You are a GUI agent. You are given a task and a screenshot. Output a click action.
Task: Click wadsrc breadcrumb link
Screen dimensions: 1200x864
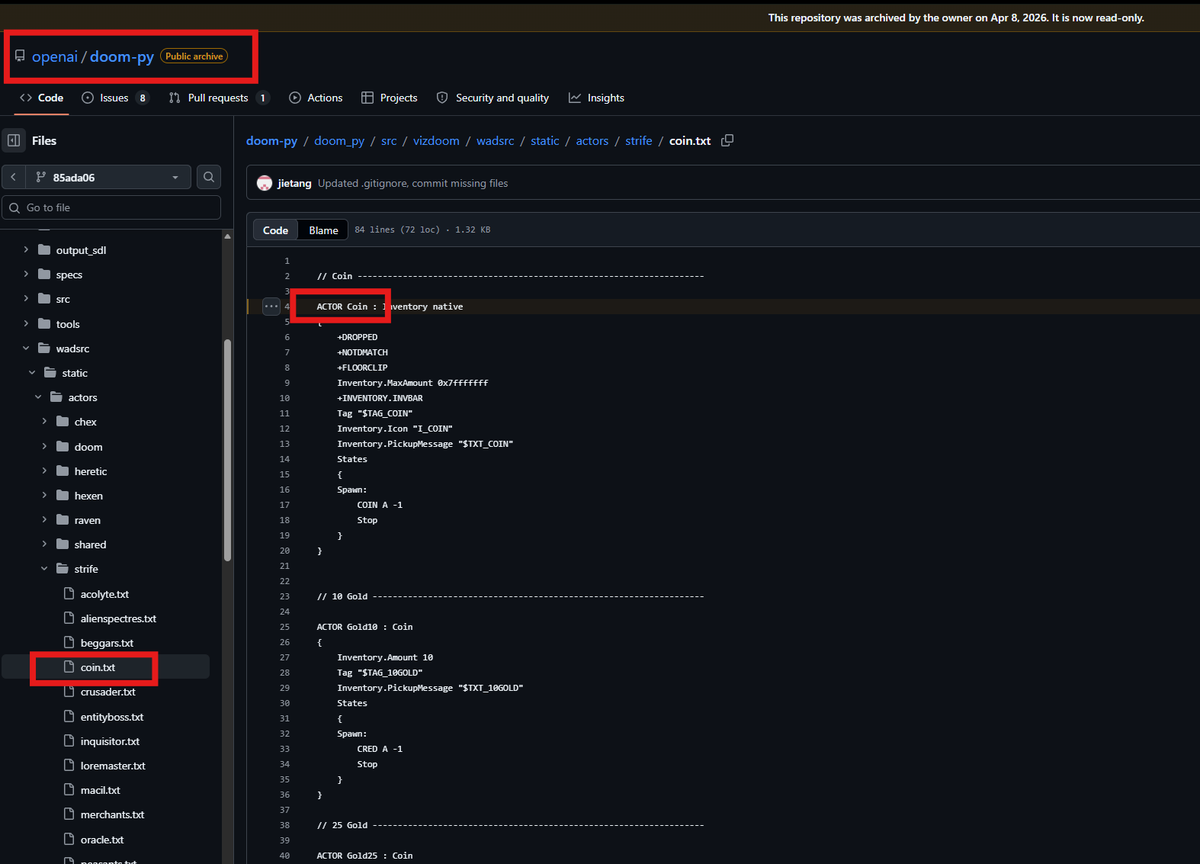pos(495,141)
